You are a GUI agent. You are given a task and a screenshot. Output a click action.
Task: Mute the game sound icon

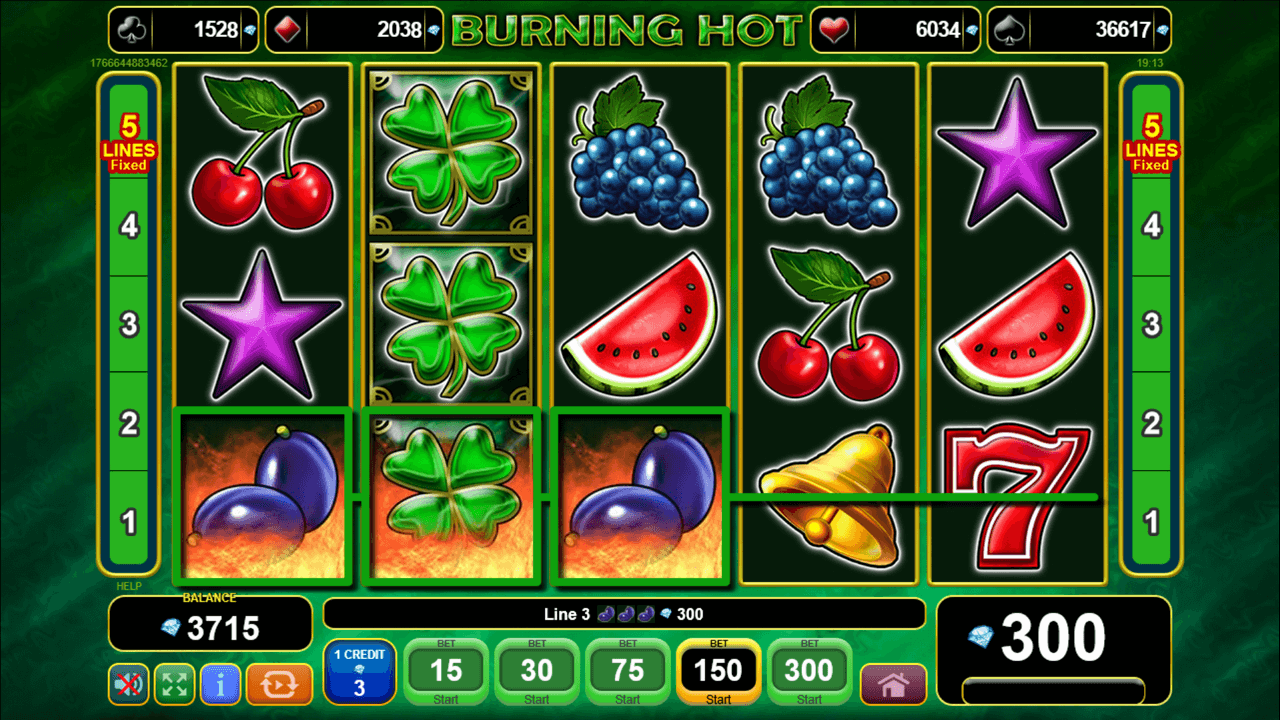(x=129, y=684)
